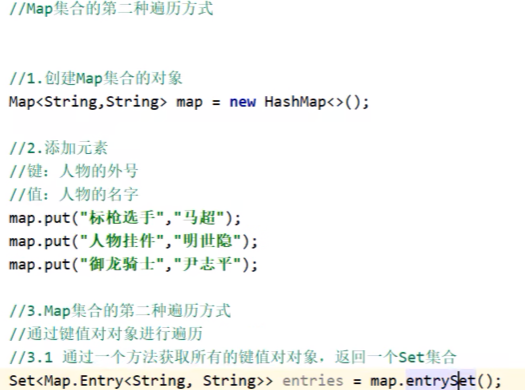
Task: Click the highlighted 'entrySet' method call
Action: [x=441, y=381]
